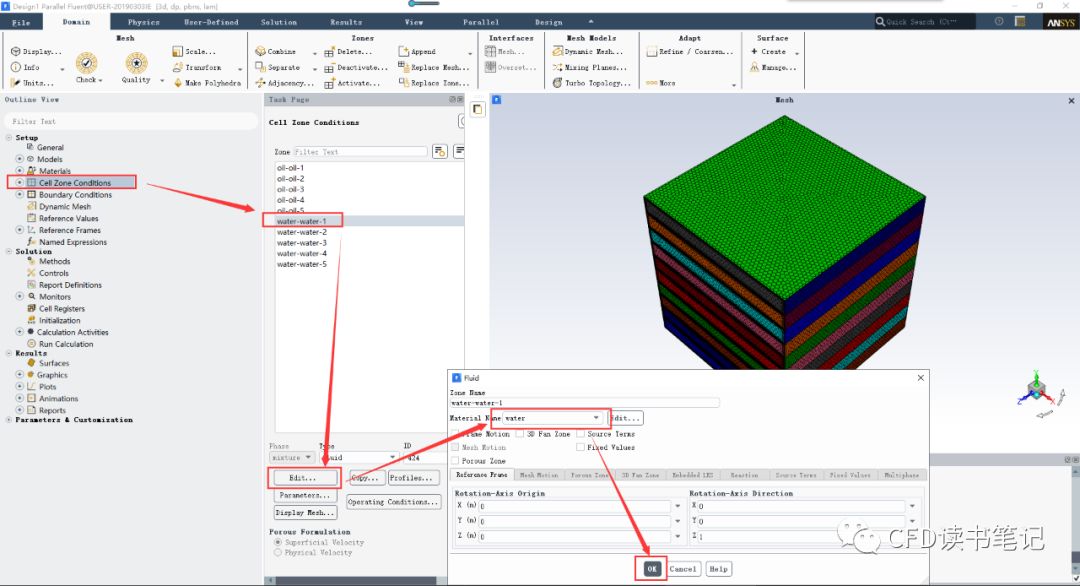The height and width of the screenshot is (586, 1080).
Task: Open Refine / Coarsen adapt tool
Action: 689,52
